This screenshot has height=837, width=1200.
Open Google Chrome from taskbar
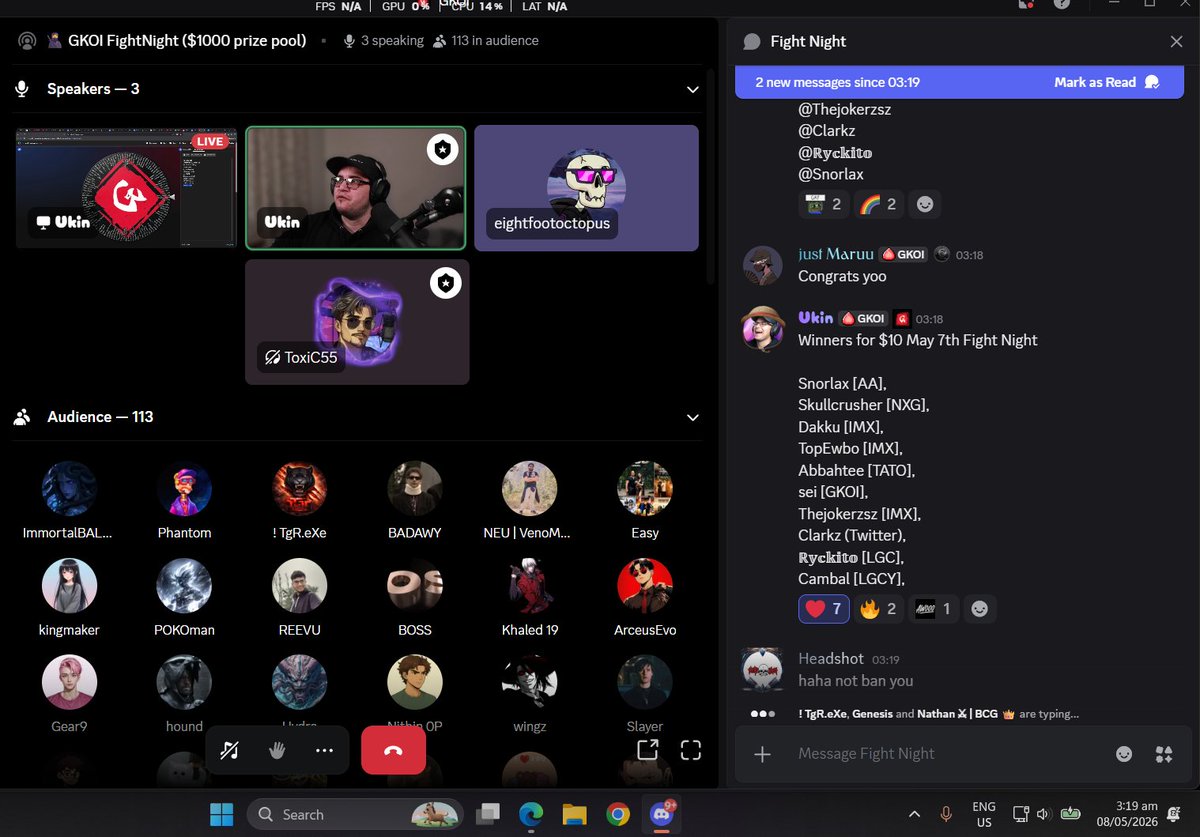617,814
